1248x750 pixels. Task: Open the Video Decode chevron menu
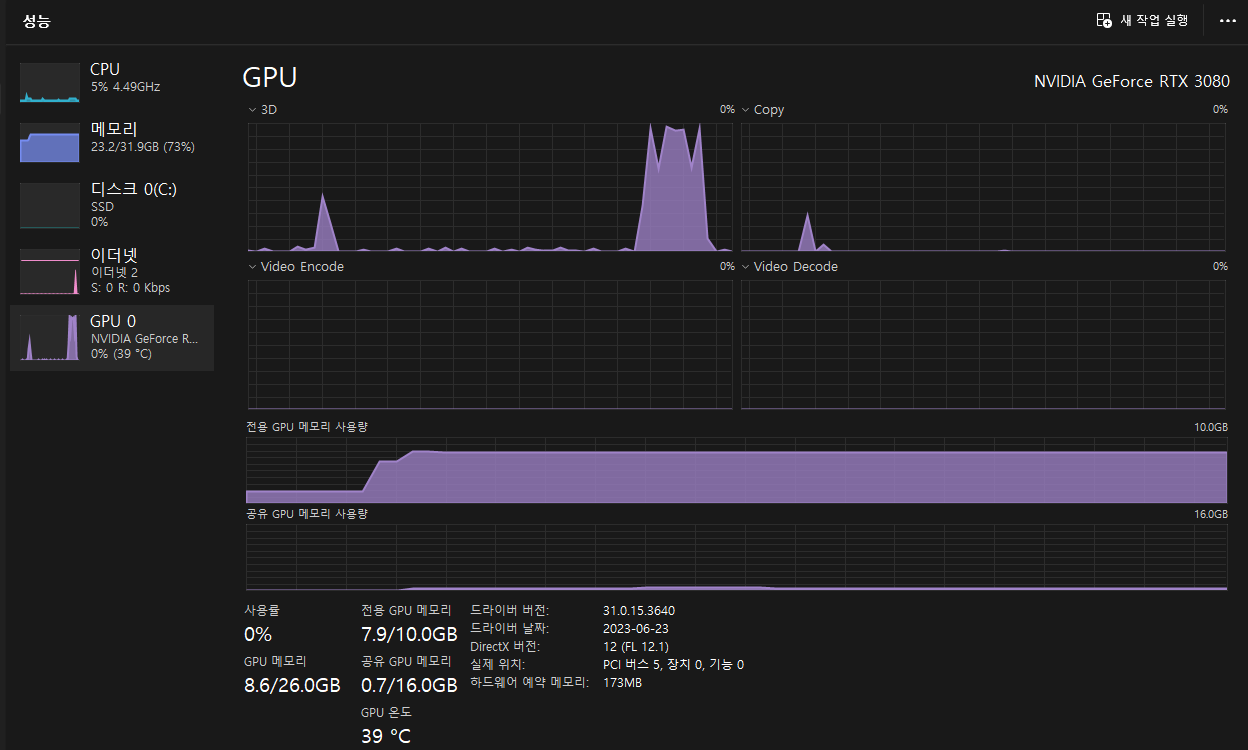point(745,266)
